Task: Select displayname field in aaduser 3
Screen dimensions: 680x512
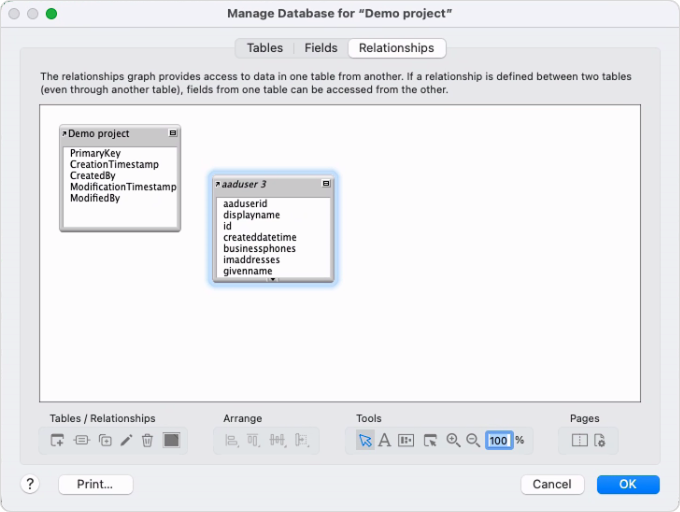Action: [x=252, y=215]
